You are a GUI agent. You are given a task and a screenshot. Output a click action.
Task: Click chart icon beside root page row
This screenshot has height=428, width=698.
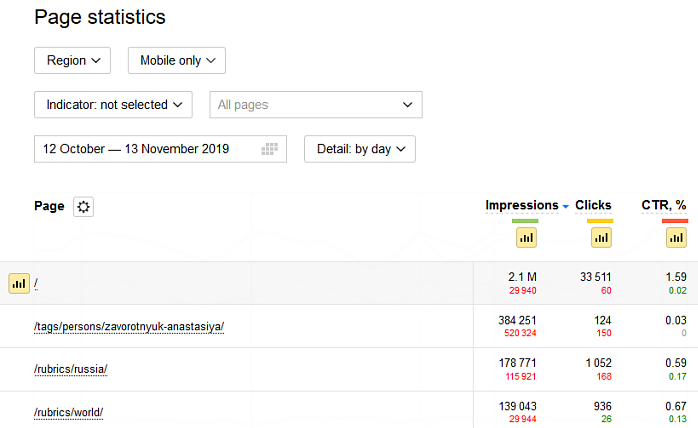click(x=19, y=284)
